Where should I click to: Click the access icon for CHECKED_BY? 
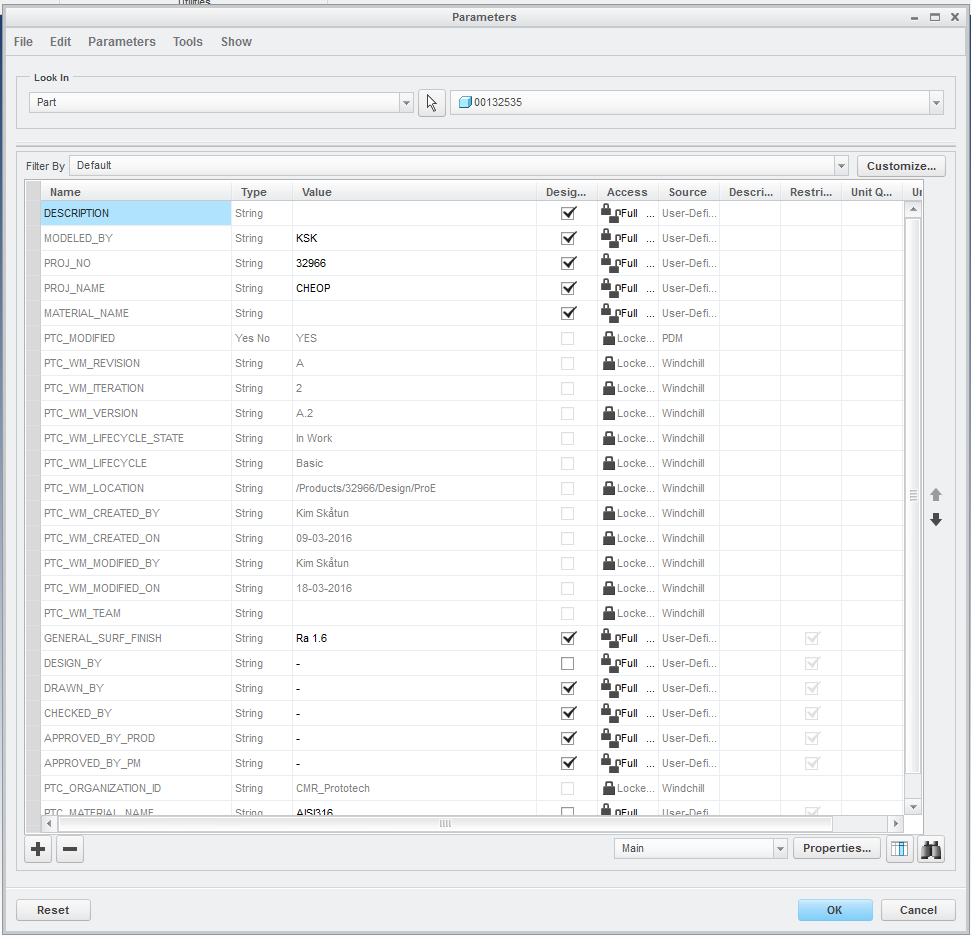click(609, 713)
